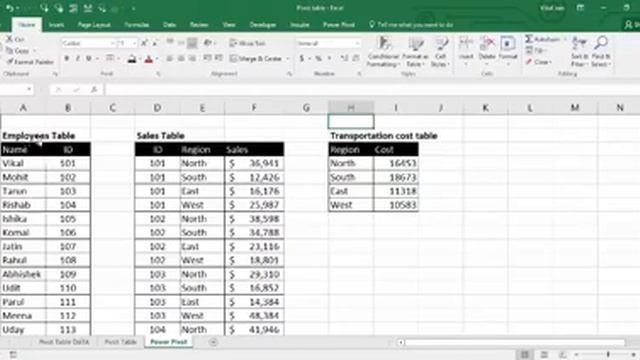The height and width of the screenshot is (360, 640).
Task: Open the Fill dropdown in Editing group
Action: pyautogui.click(x=536, y=51)
